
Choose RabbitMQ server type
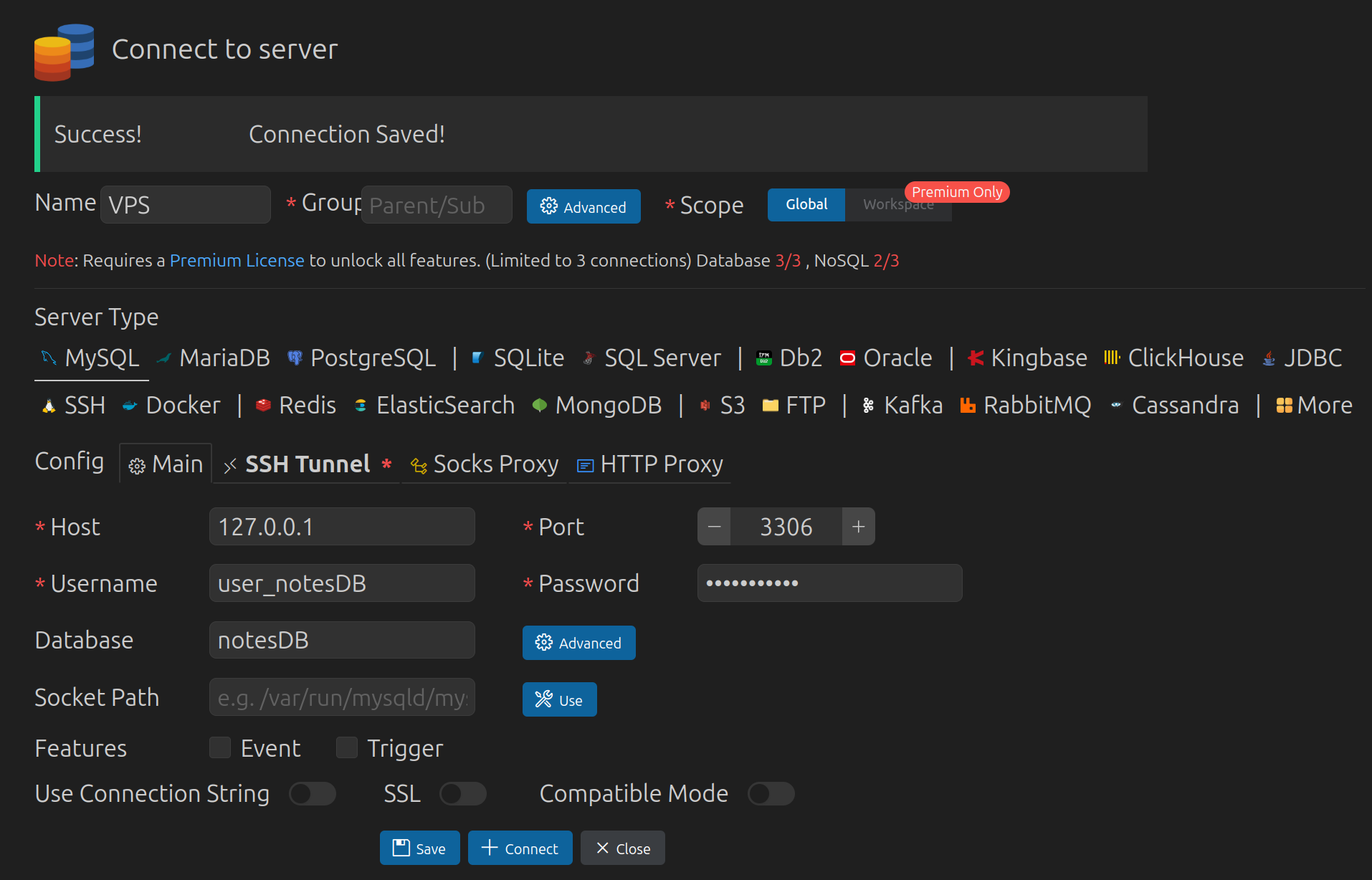1026,405
